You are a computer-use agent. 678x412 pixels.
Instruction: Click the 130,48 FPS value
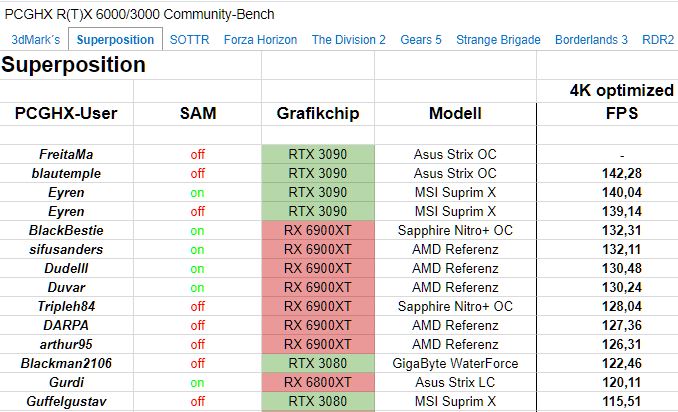tap(622, 268)
